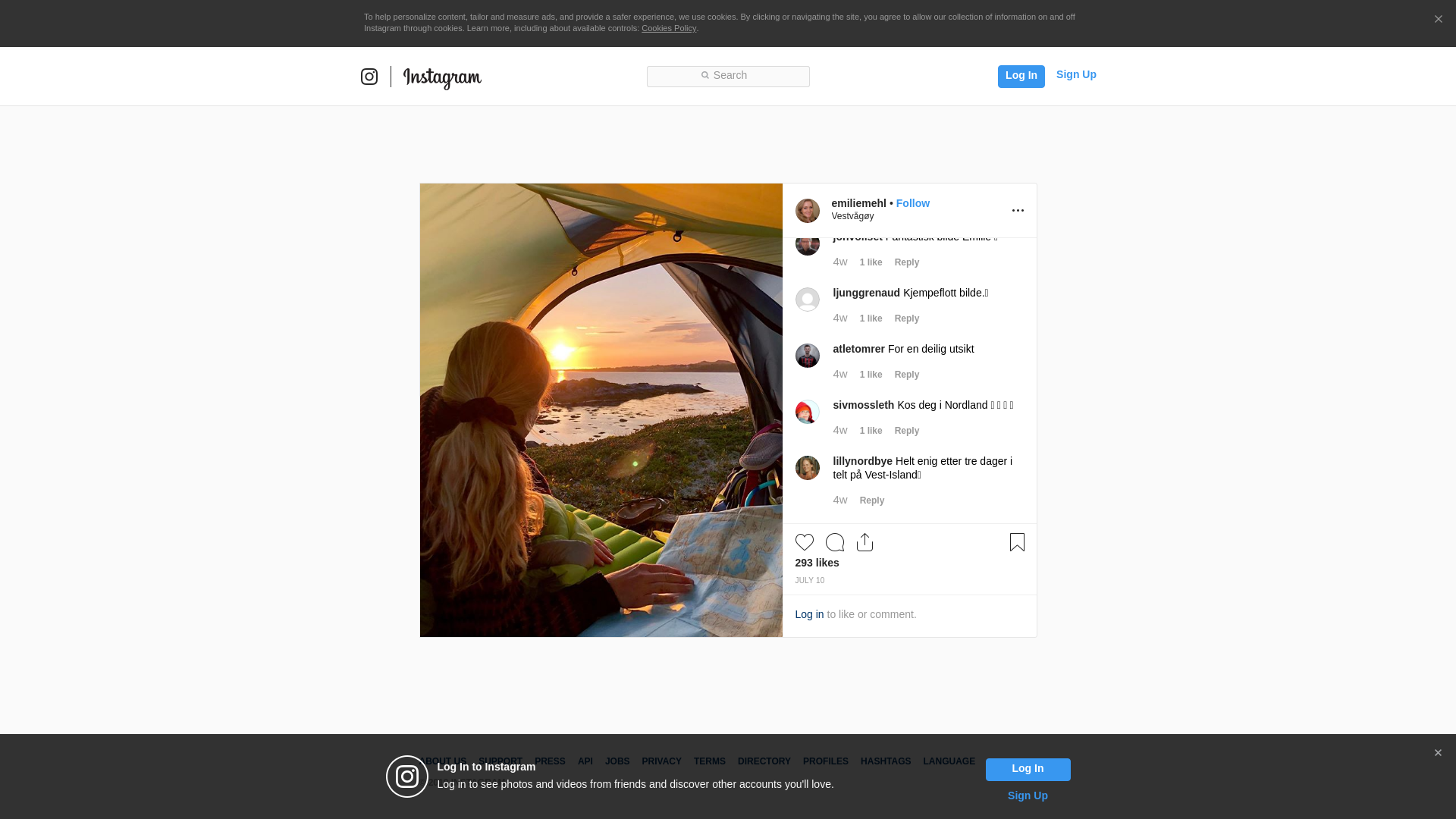1456x819 pixels.
Task: Open atletomrer's avatar
Action: (807, 356)
